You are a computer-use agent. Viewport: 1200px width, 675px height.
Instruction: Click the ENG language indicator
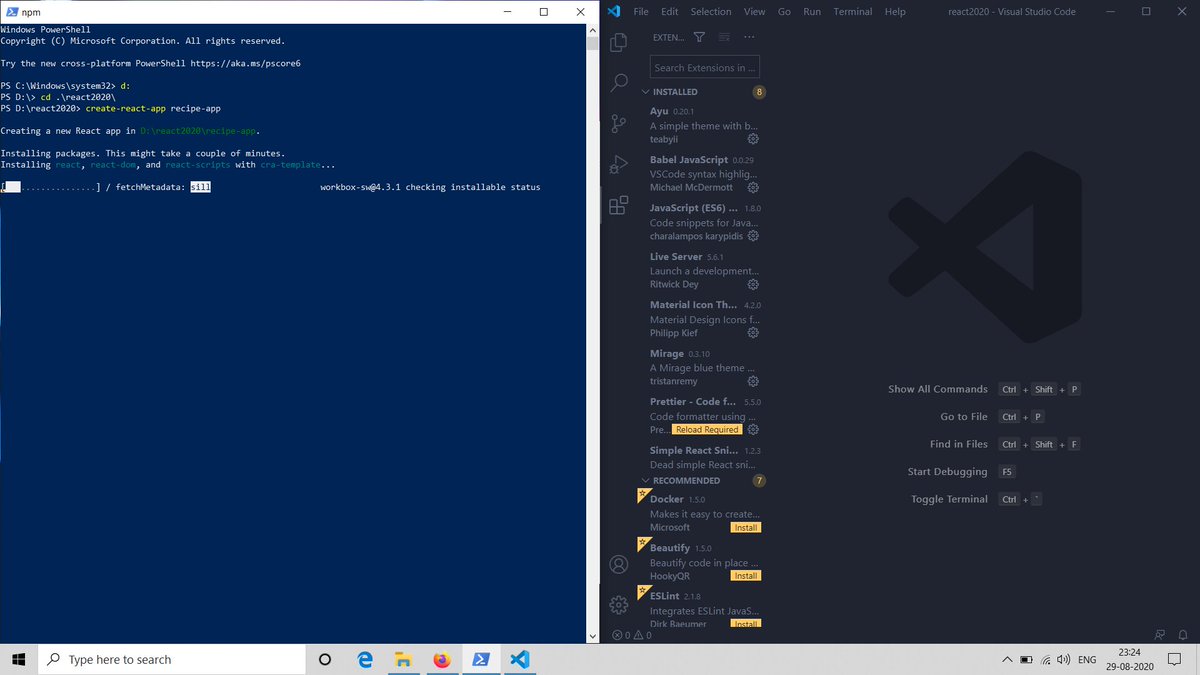click(x=1087, y=660)
